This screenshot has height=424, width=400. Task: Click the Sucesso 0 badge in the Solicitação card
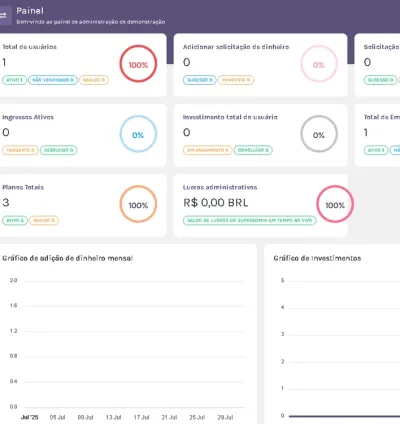pos(380,80)
